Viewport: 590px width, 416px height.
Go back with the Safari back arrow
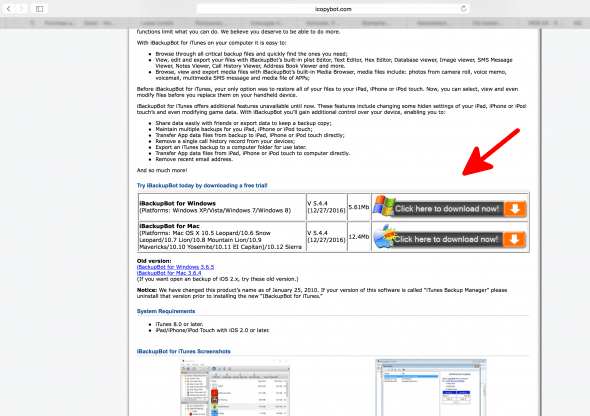[x=8, y=8]
